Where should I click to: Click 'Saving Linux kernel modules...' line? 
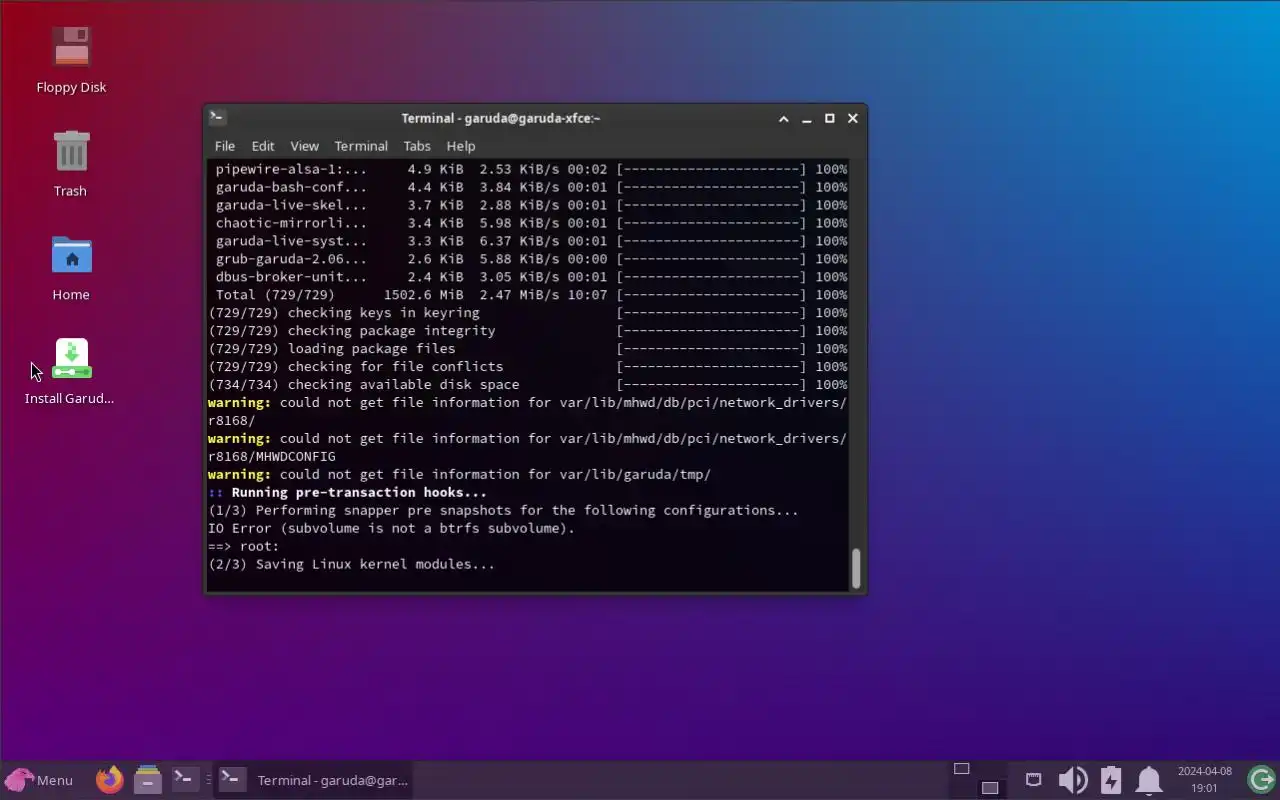point(351,565)
